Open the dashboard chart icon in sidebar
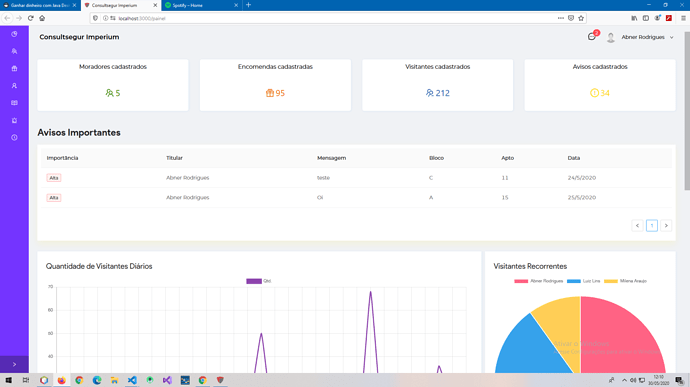Image resolution: width=690 pixels, height=387 pixels. click(14, 34)
